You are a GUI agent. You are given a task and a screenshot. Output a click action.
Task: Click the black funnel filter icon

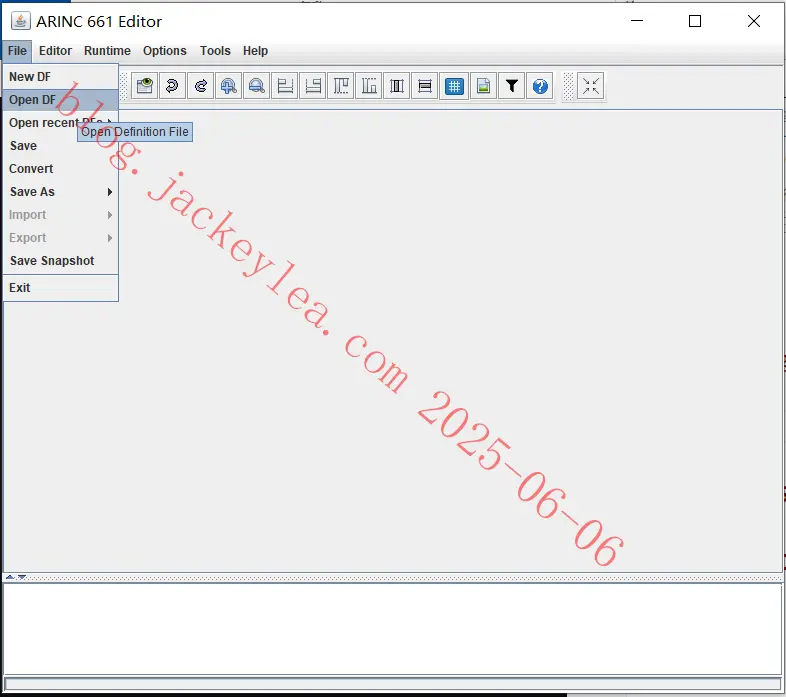(x=512, y=86)
